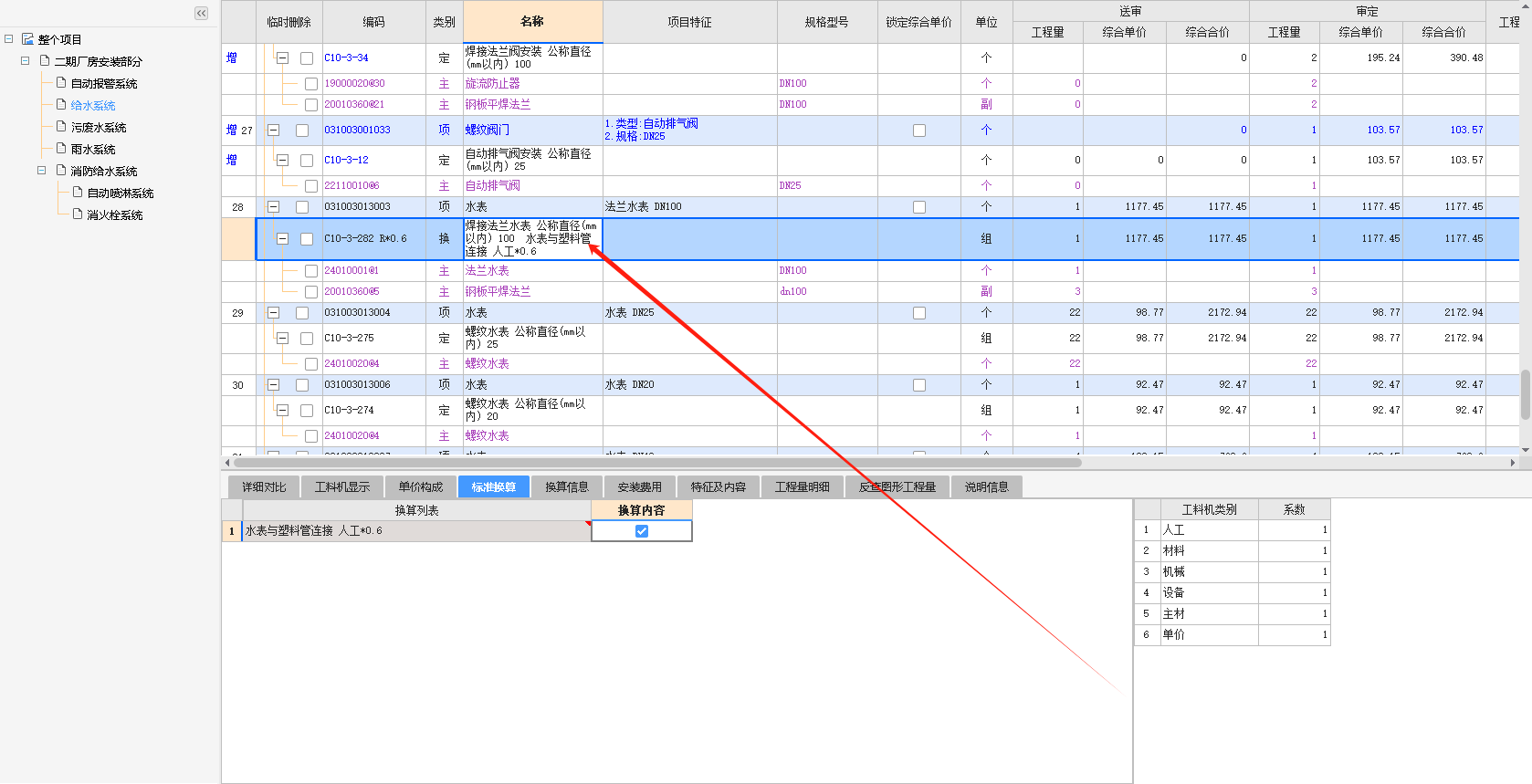1532x784 pixels.
Task: Tick temporary-delete checkbox for C10-3-282 row
Action: point(307,239)
